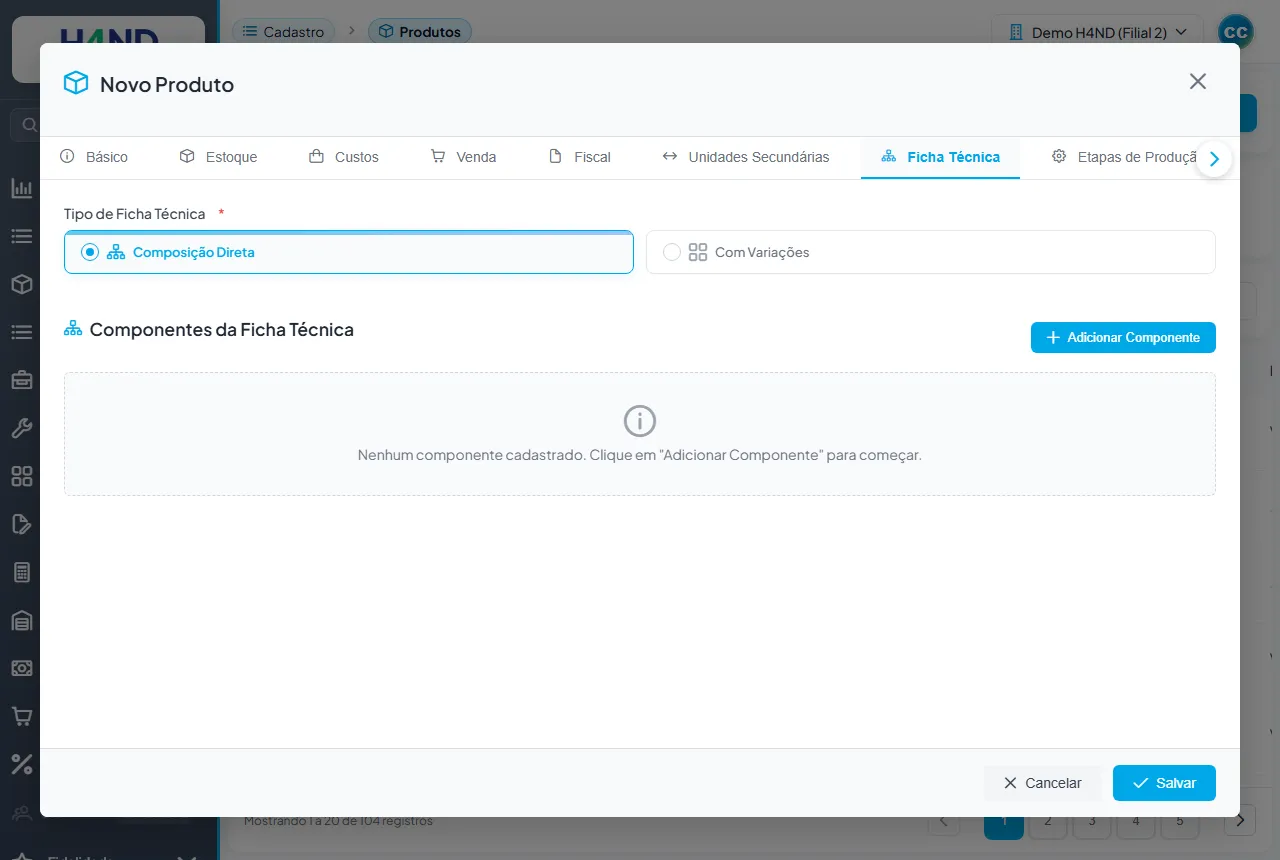Screen dimensions: 1280x860
Task: Open the Etapas de Produção tab
Action: click(x=1125, y=157)
